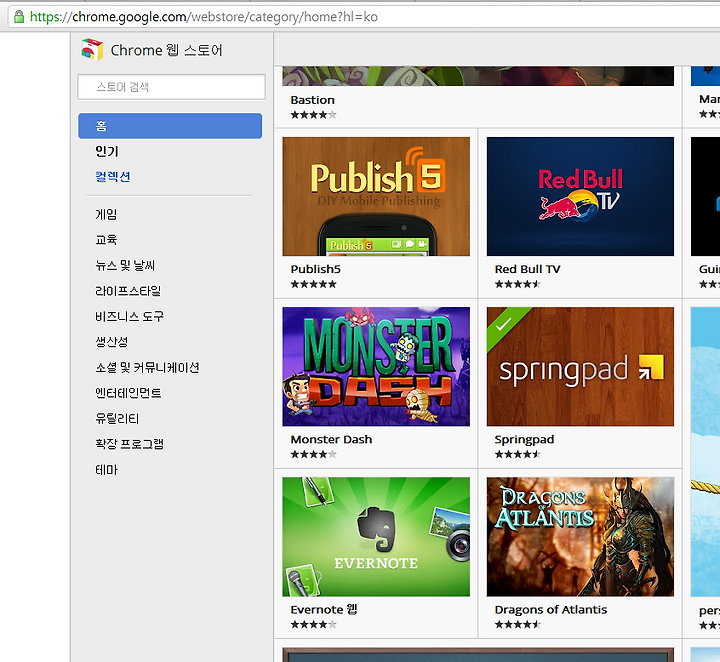Click the Chrome Web Store logo icon

(92, 50)
